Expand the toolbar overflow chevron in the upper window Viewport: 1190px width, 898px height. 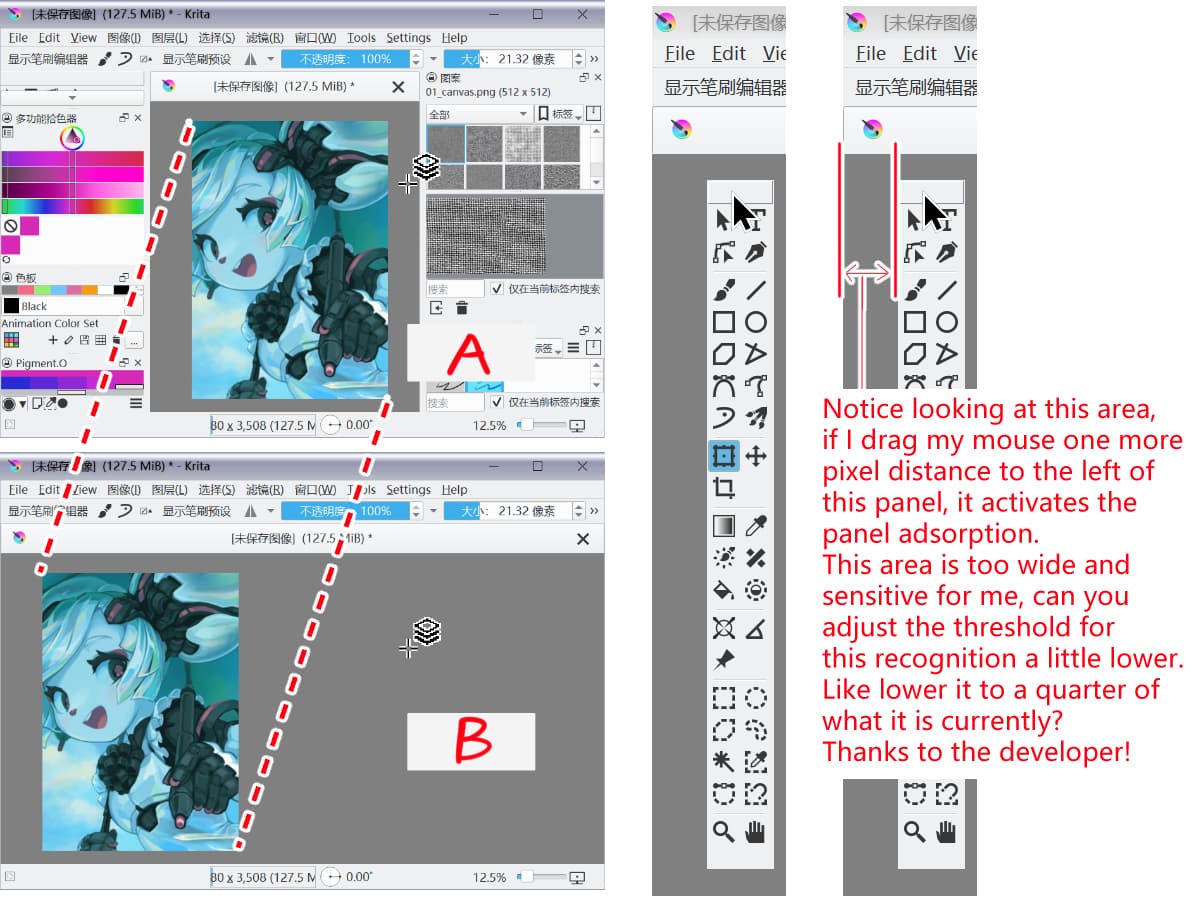(594, 58)
